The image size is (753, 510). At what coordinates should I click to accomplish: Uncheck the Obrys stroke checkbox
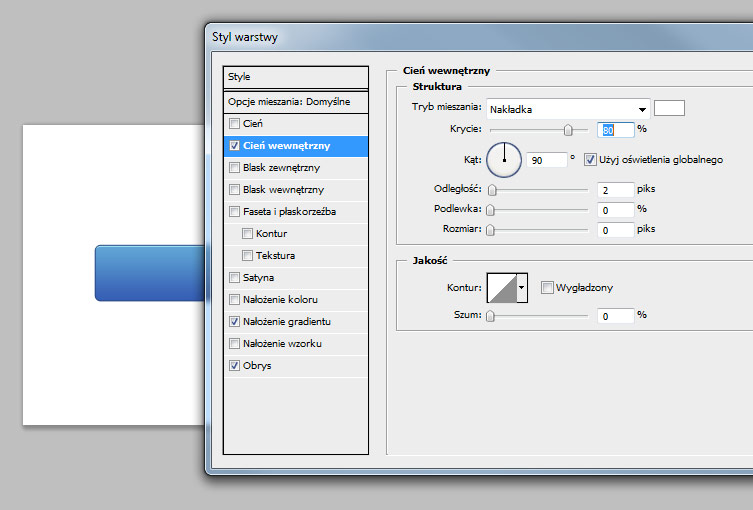click(234, 365)
